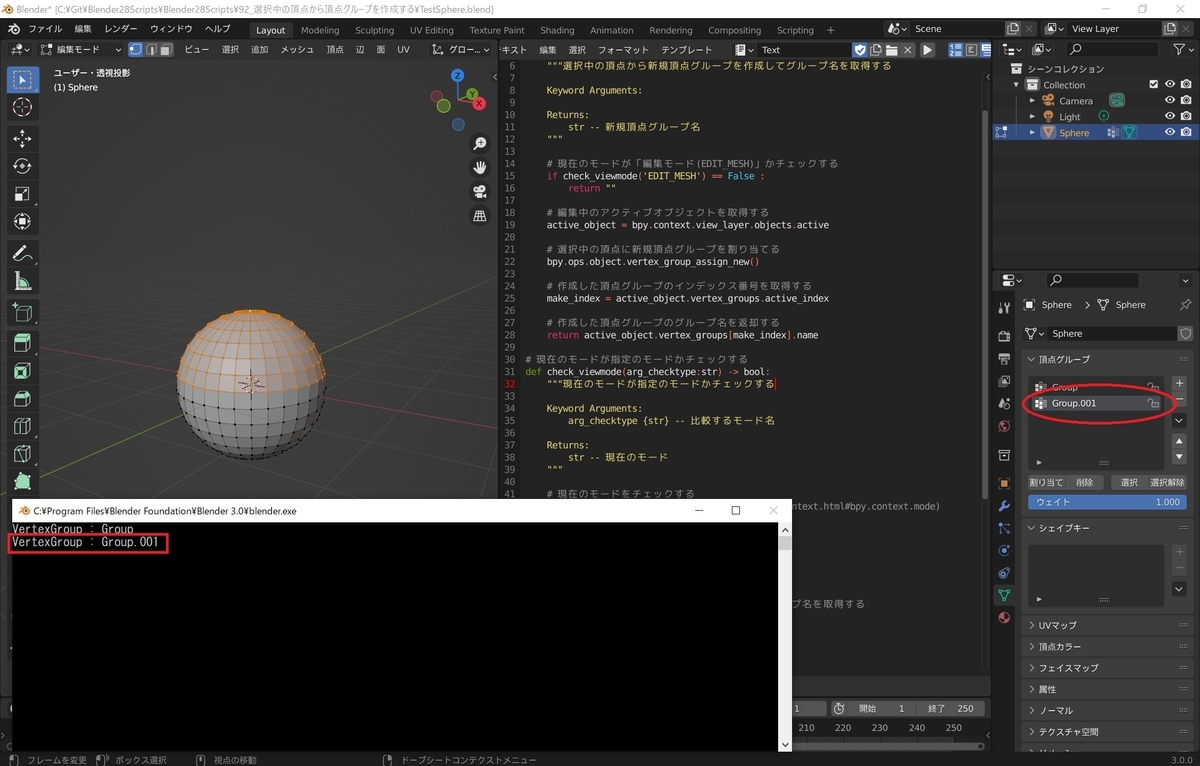The width and height of the screenshot is (1200, 766).
Task: Activate the Annotate tool
Action: tap(22, 253)
